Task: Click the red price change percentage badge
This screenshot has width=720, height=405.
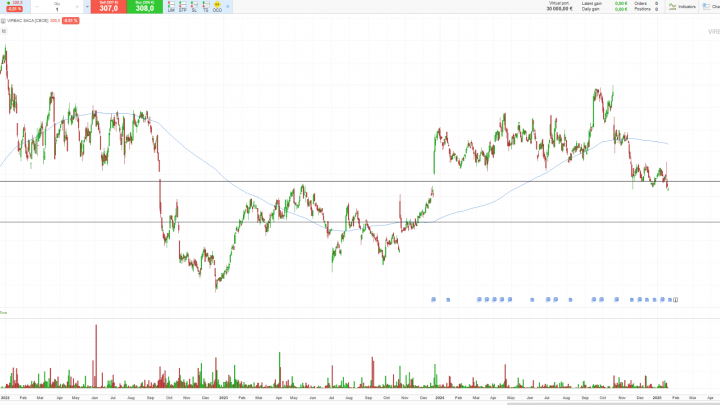Action: [x=71, y=20]
